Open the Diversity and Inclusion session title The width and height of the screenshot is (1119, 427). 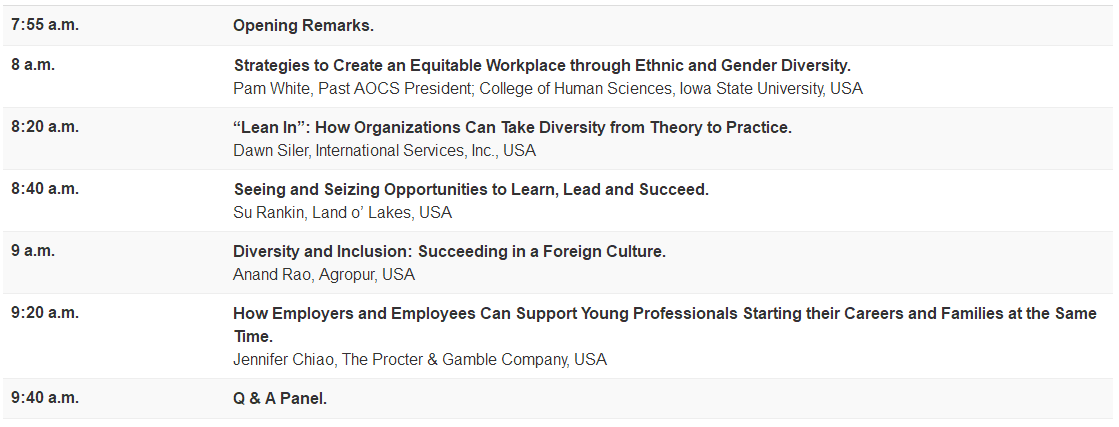pos(449,251)
